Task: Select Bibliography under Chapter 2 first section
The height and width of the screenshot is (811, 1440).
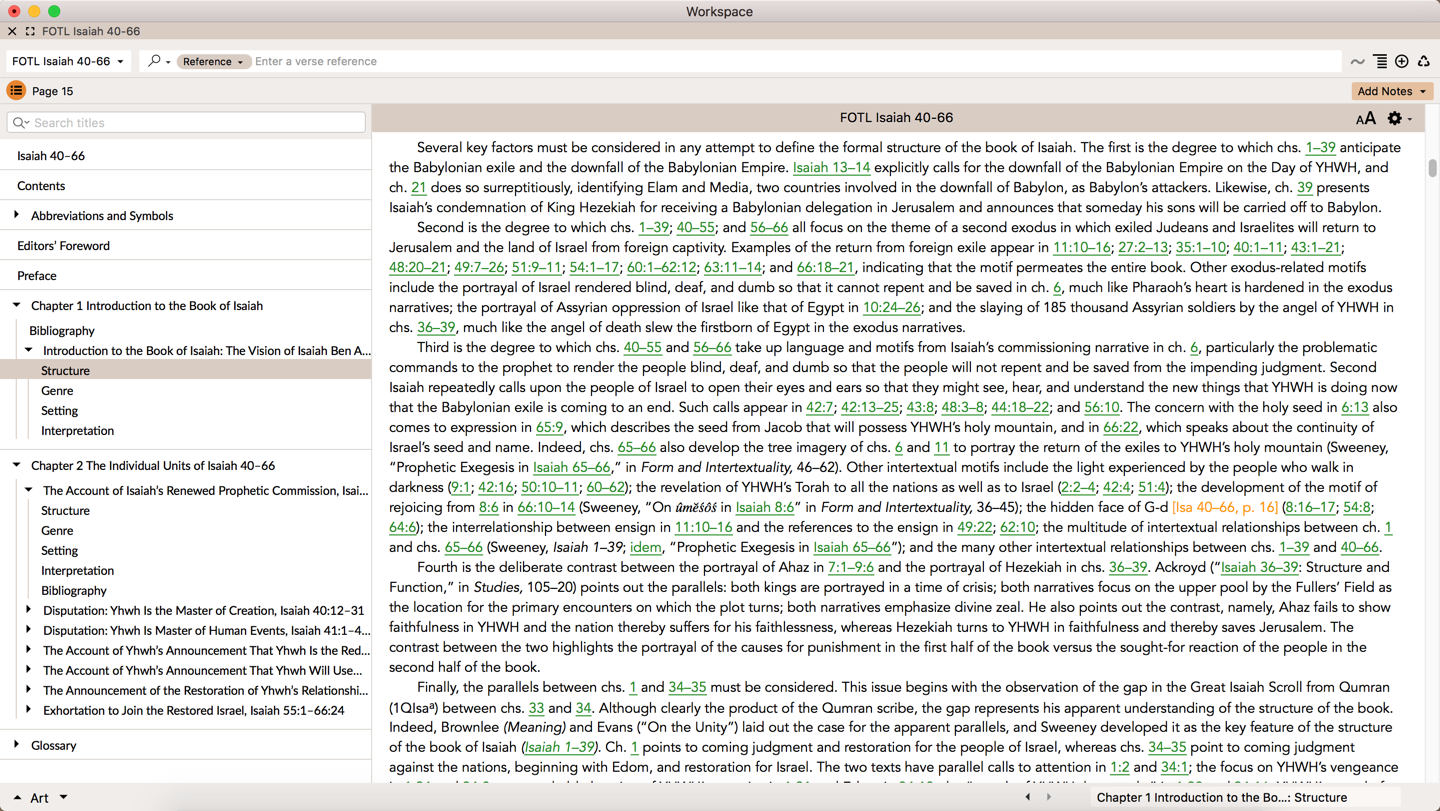Action: (74, 591)
